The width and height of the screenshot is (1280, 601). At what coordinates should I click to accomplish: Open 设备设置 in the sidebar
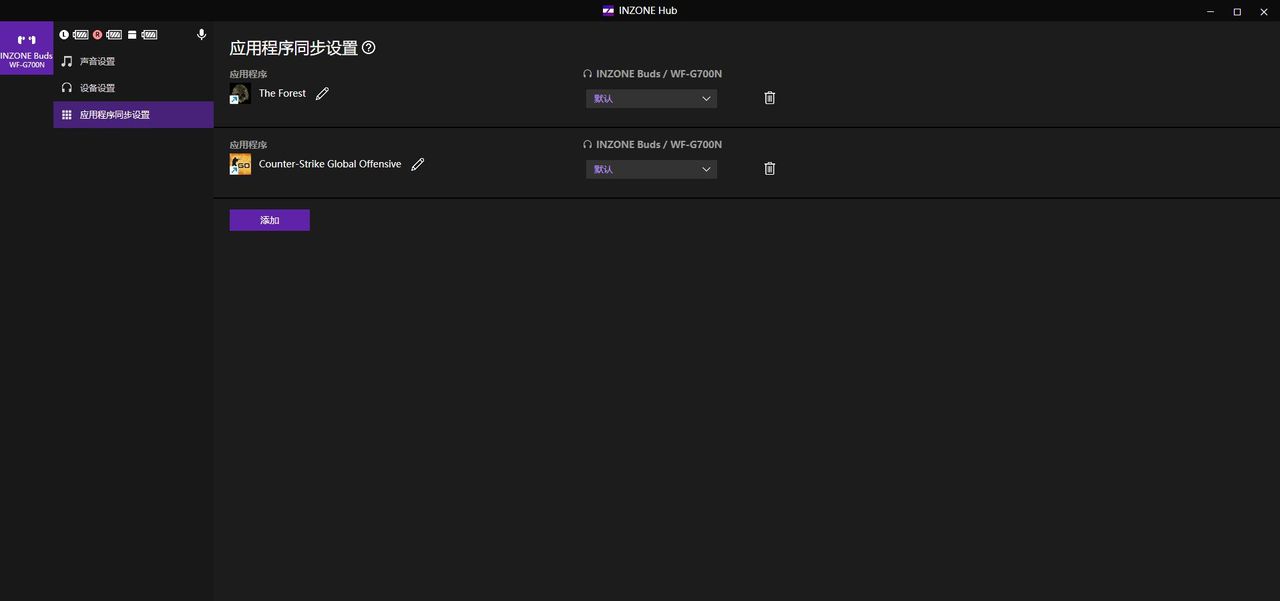click(133, 88)
